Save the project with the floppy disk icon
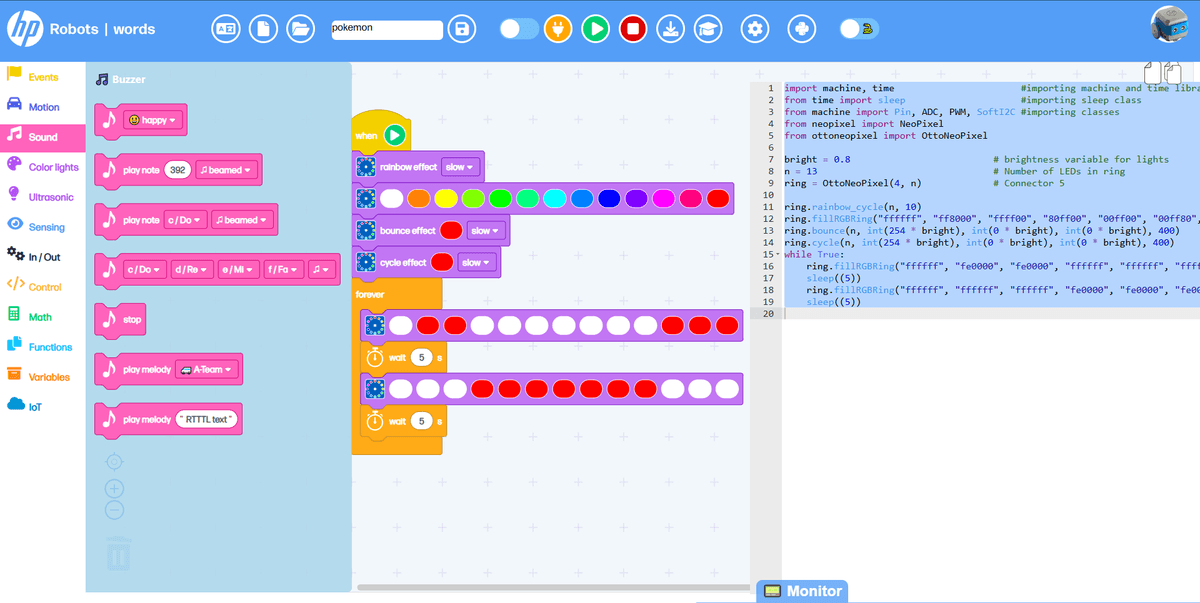The image size is (1200, 603). coord(461,29)
